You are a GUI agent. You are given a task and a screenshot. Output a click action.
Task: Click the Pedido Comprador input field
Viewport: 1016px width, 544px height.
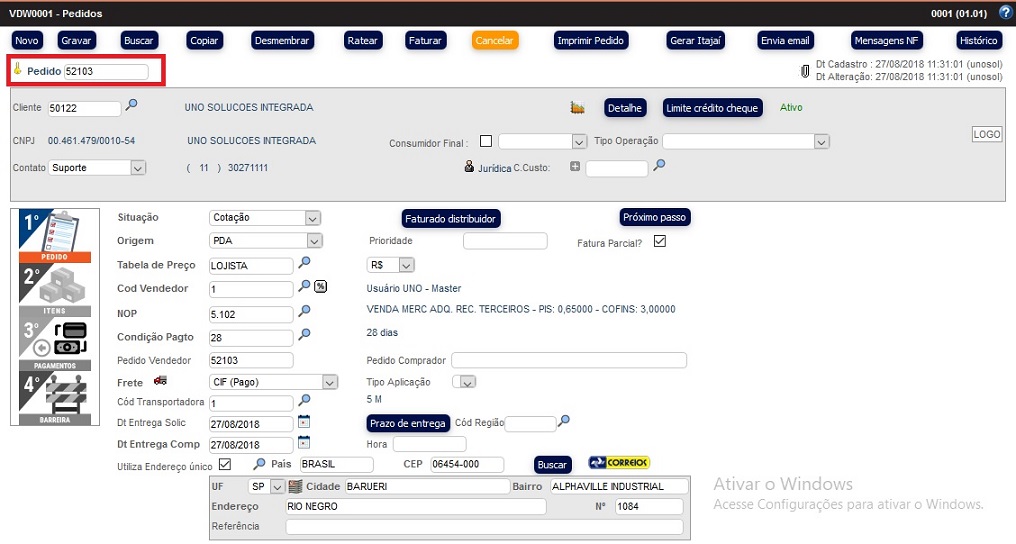click(x=569, y=360)
